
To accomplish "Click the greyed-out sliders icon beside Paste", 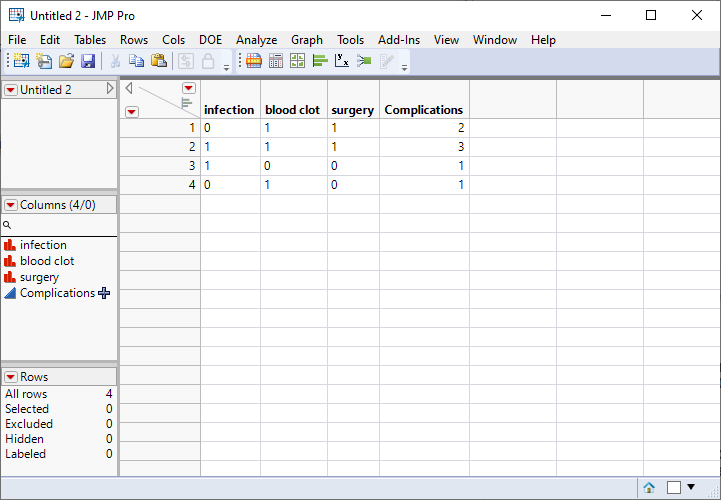I will tap(186, 61).
